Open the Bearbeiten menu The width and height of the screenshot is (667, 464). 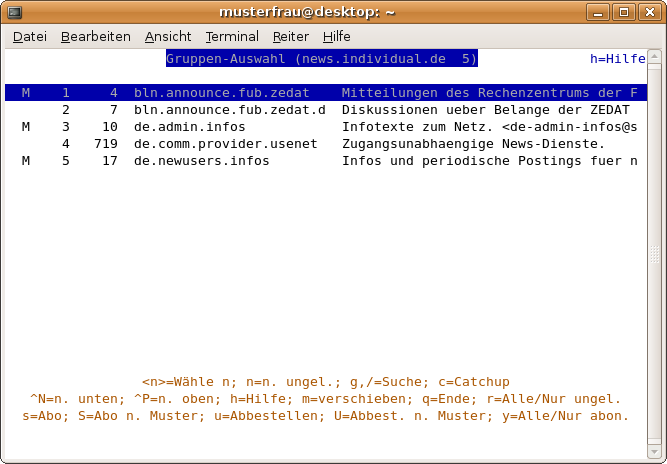95,36
